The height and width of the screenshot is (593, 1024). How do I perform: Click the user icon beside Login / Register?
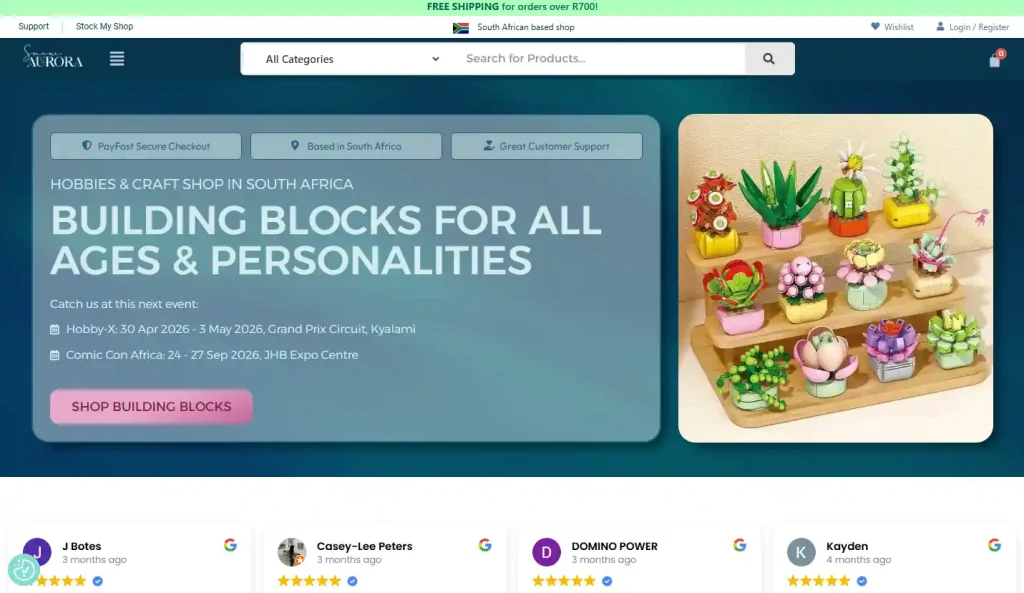(x=940, y=27)
